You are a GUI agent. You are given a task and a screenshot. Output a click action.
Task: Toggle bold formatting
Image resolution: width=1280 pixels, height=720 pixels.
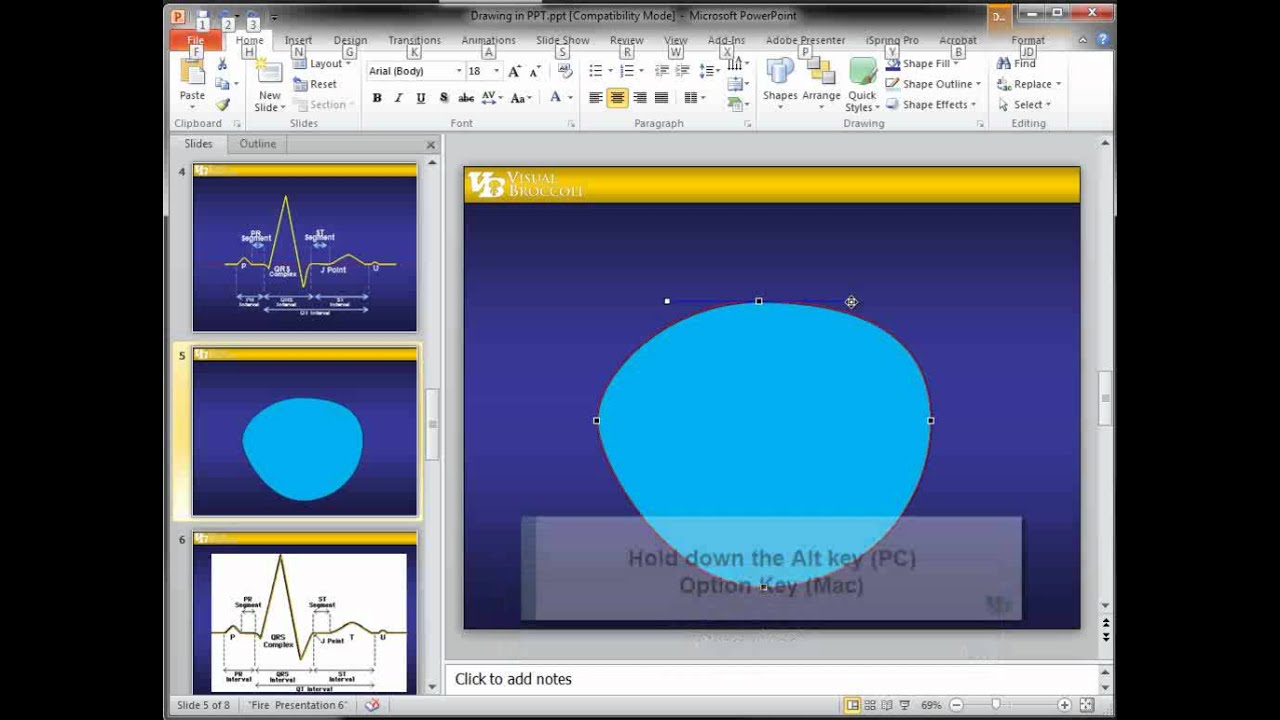coord(377,98)
